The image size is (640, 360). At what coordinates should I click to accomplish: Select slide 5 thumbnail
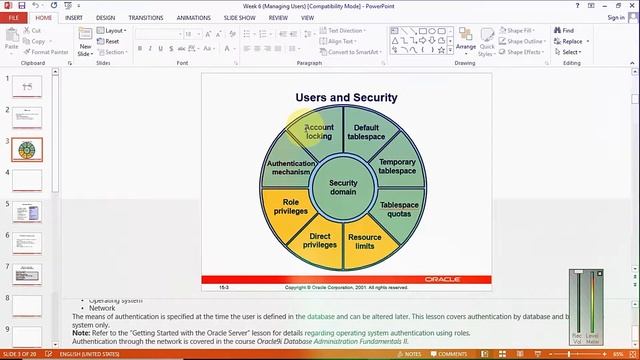pos(27,212)
